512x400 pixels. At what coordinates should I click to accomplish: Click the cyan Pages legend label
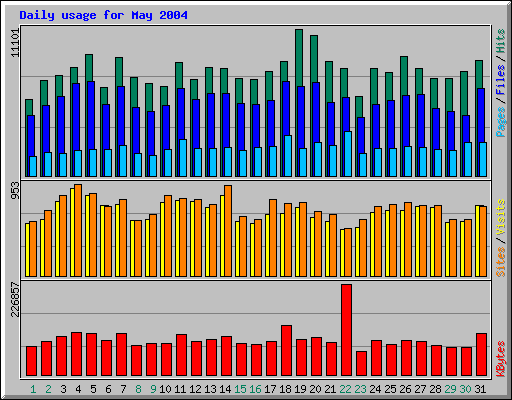tap(500, 122)
